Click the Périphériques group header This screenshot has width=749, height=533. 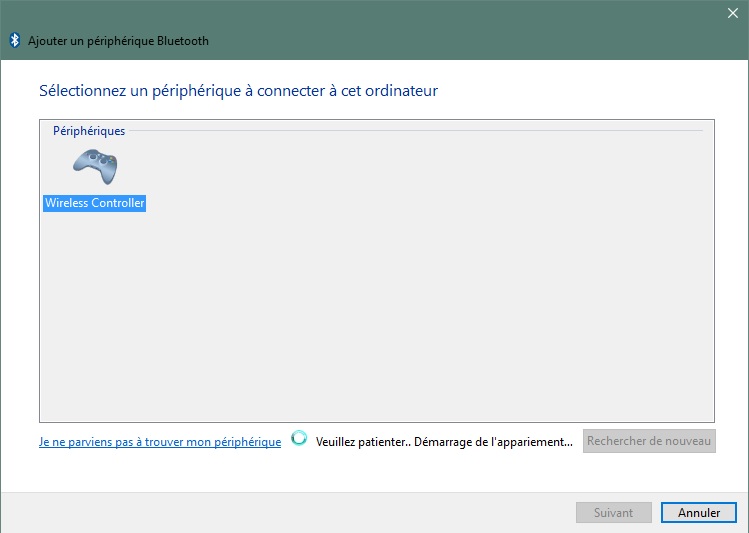click(x=89, y=131)
